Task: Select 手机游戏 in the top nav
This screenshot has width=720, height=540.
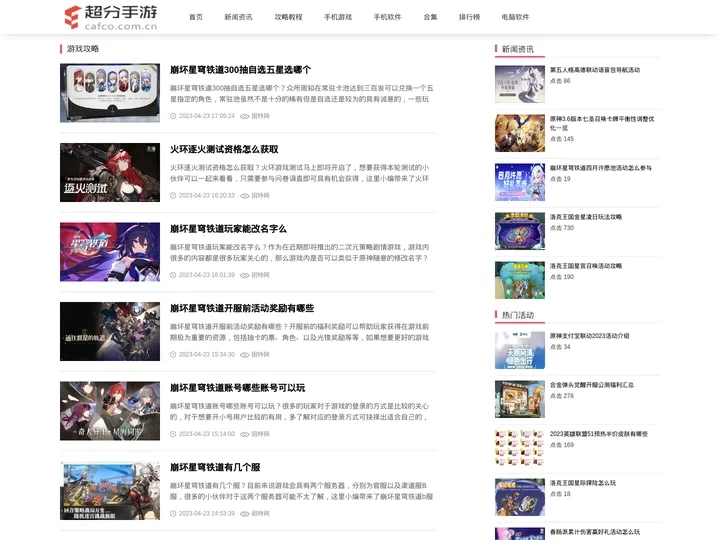Action: pyautogui.click(x=338, y=17)
